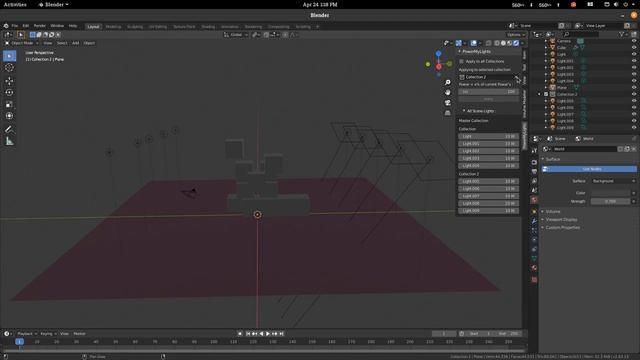Adjust the world Strength value field
The image size is (640, 360).
[610, 201]
